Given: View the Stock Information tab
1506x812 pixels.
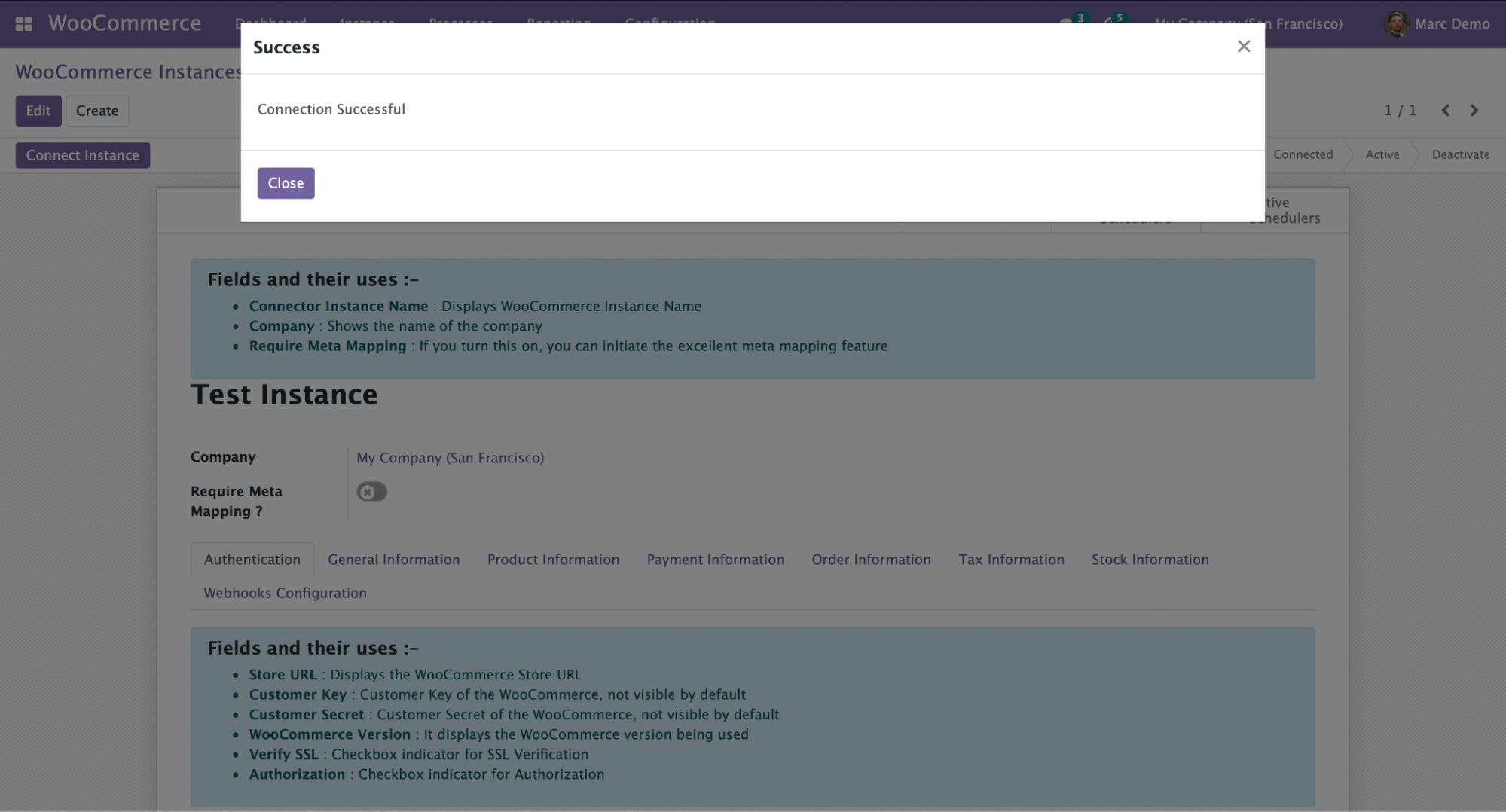Looking at the screenshot, I should pyautogui.click(x=1150, y=559).
